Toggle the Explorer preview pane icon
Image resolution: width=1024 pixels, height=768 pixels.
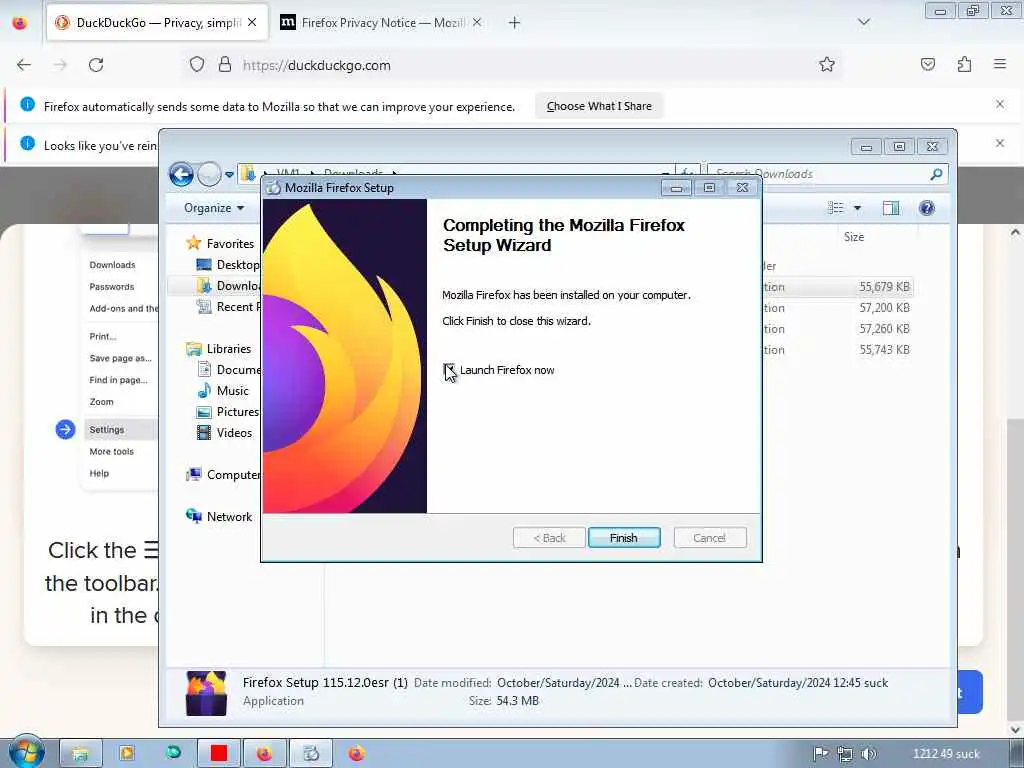pos(891,208)
